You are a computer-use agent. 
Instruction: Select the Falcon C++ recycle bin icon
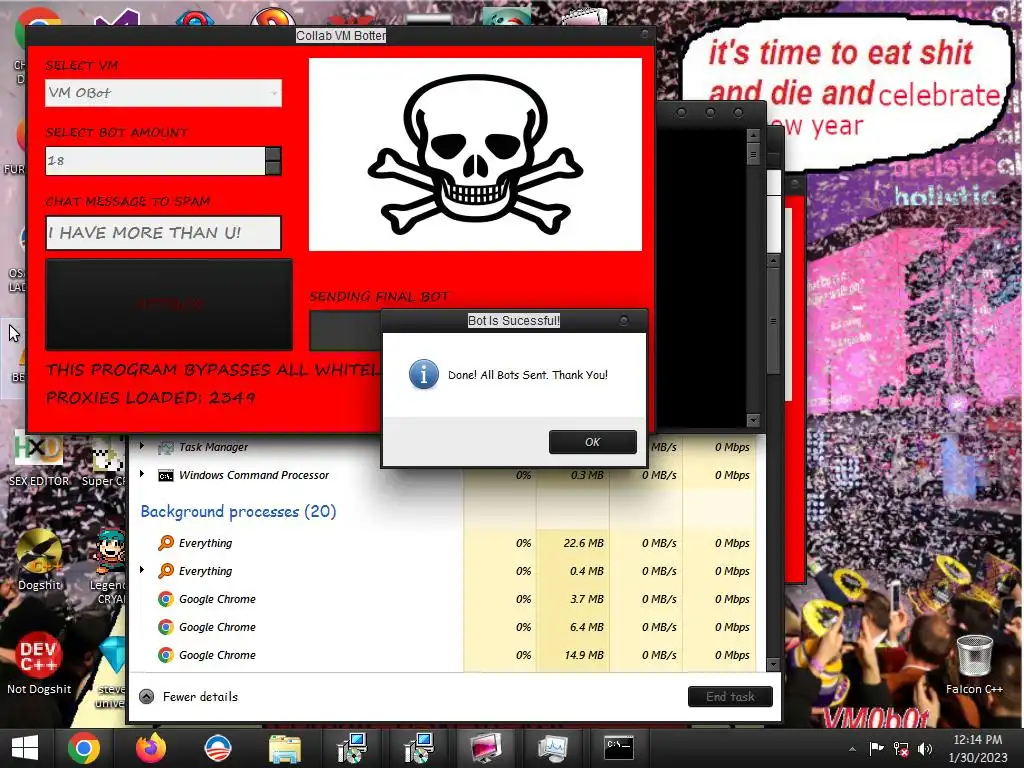pyautogui.click(x=974, y=664)
